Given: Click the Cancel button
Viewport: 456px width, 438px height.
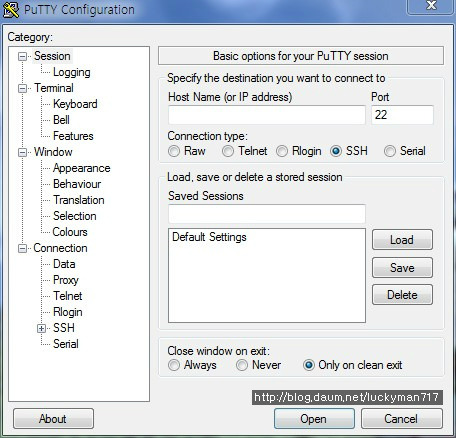Looking at the screenshot, I should [x=402, y=419].
